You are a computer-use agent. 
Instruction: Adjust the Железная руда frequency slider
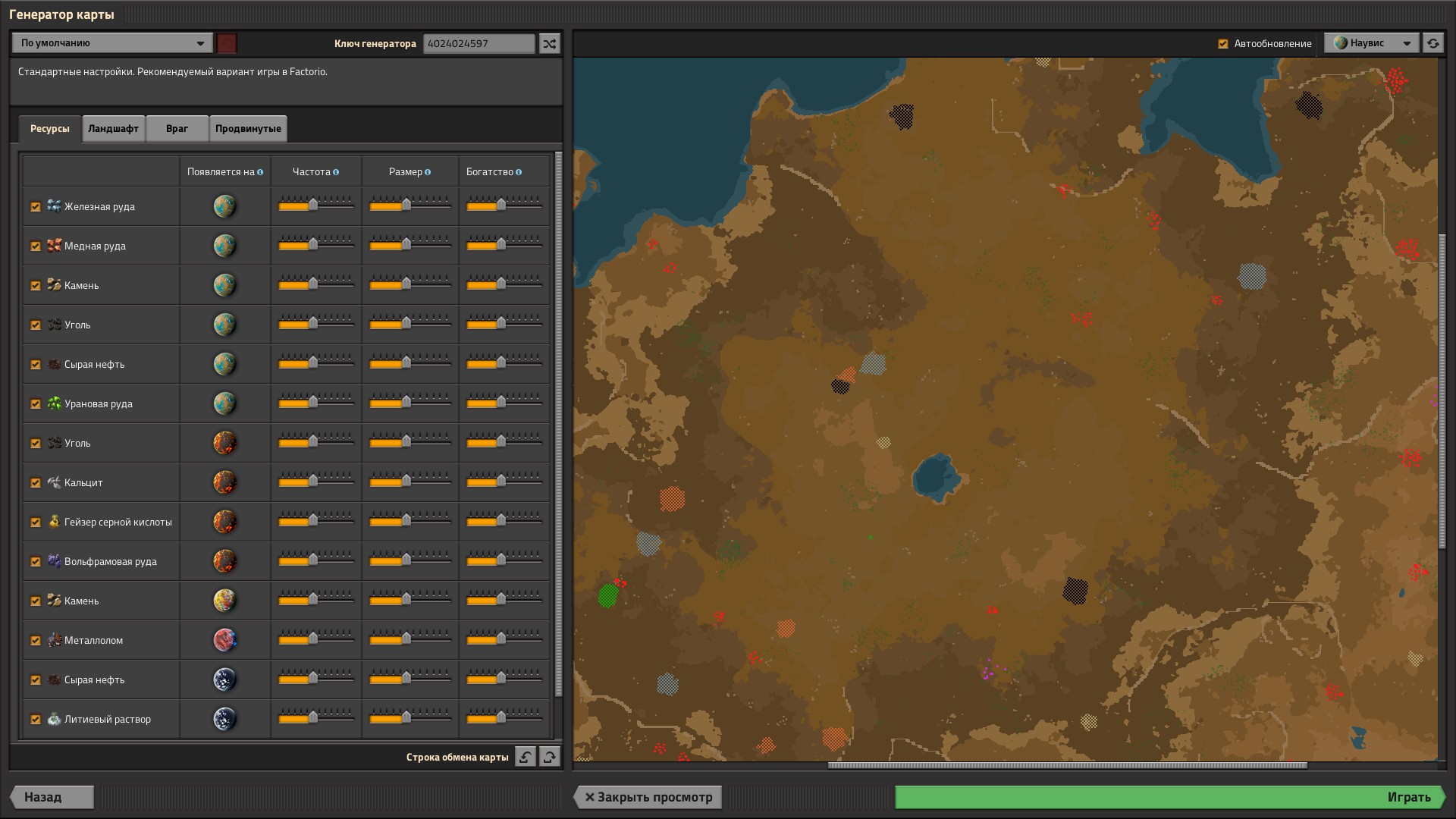(316, 206)
